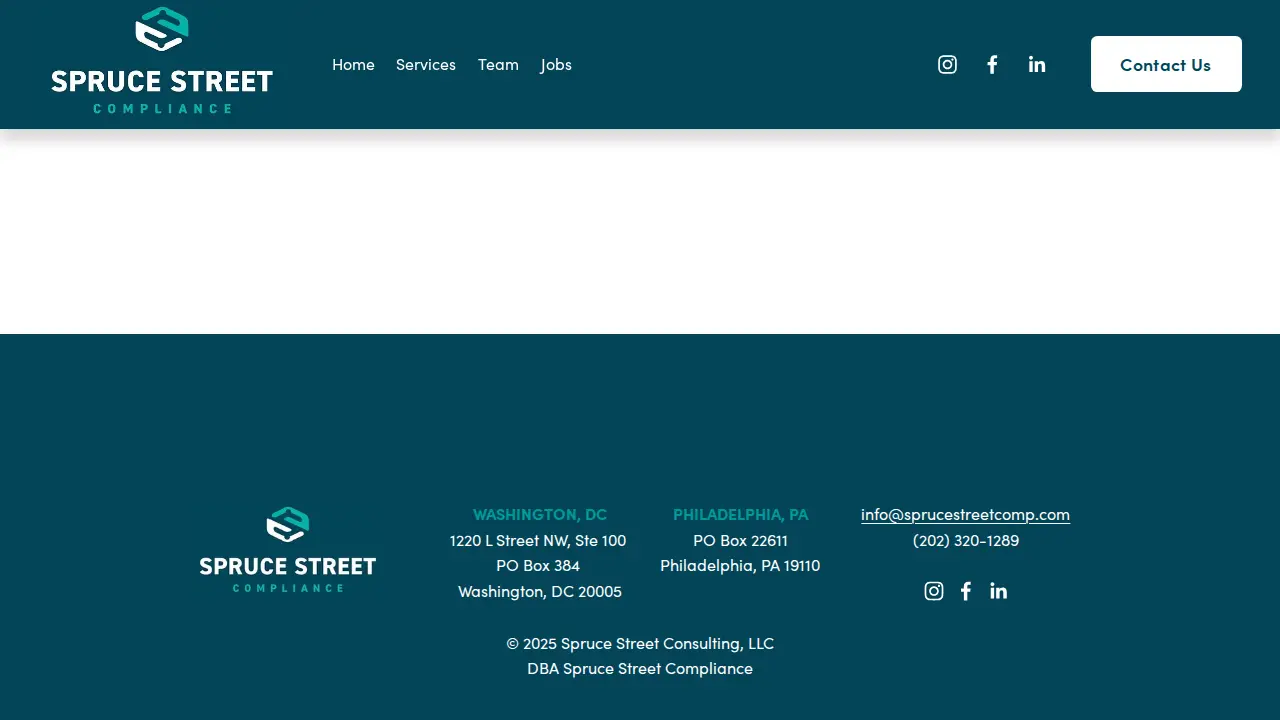Click the info@sprucestreetcomp.com email link

coord(965,514)
